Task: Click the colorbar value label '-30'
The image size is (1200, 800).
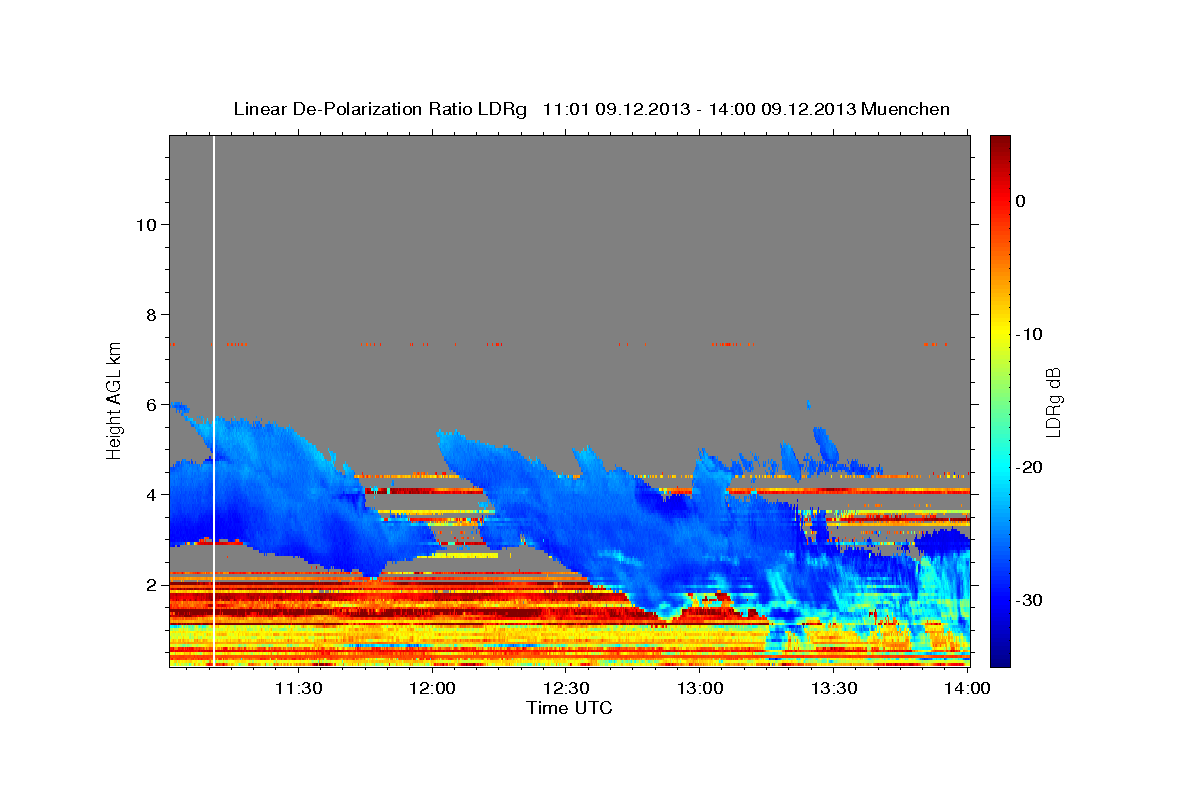Action: [1028, 600]
